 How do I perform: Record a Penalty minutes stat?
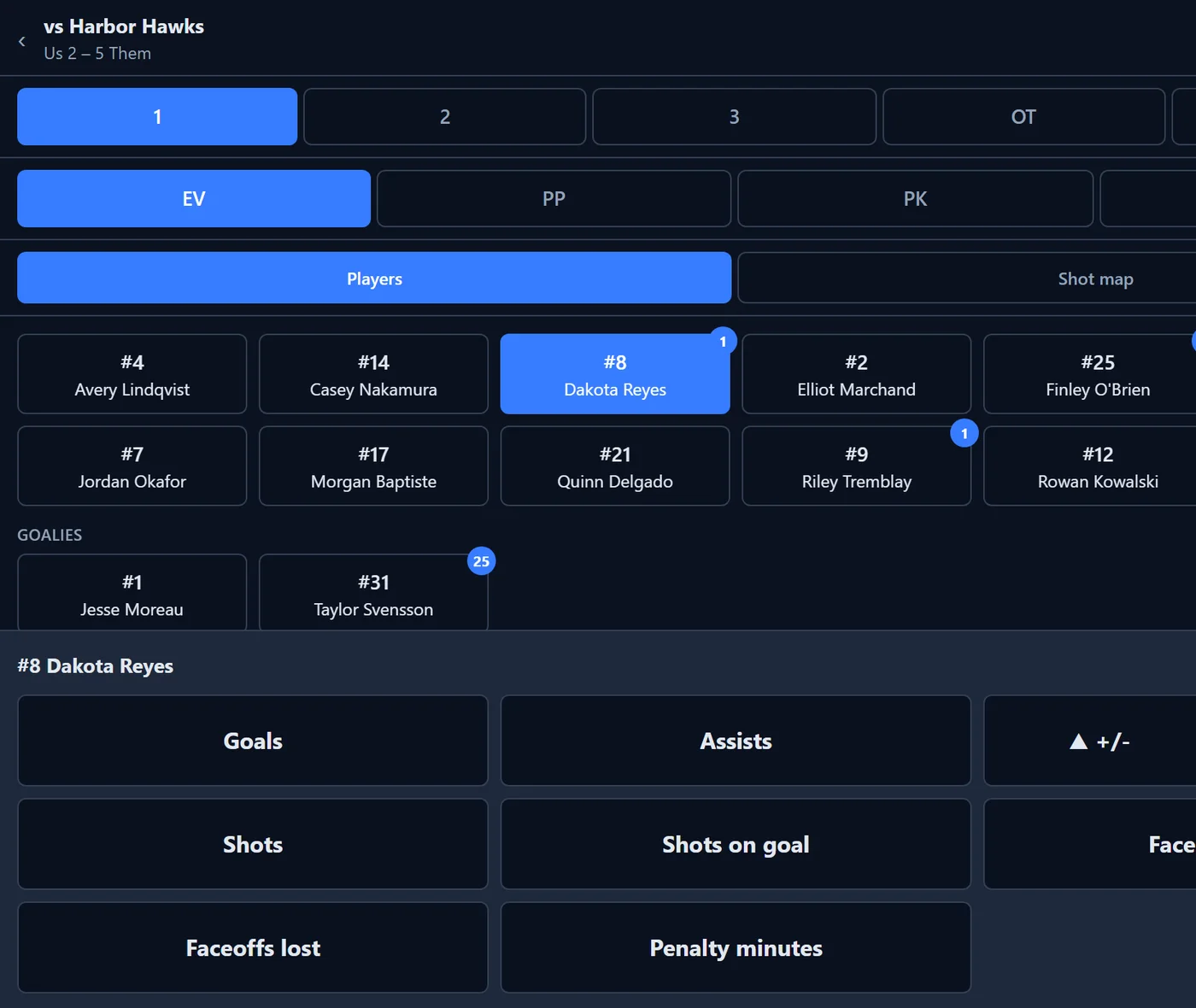pos(736,948)
